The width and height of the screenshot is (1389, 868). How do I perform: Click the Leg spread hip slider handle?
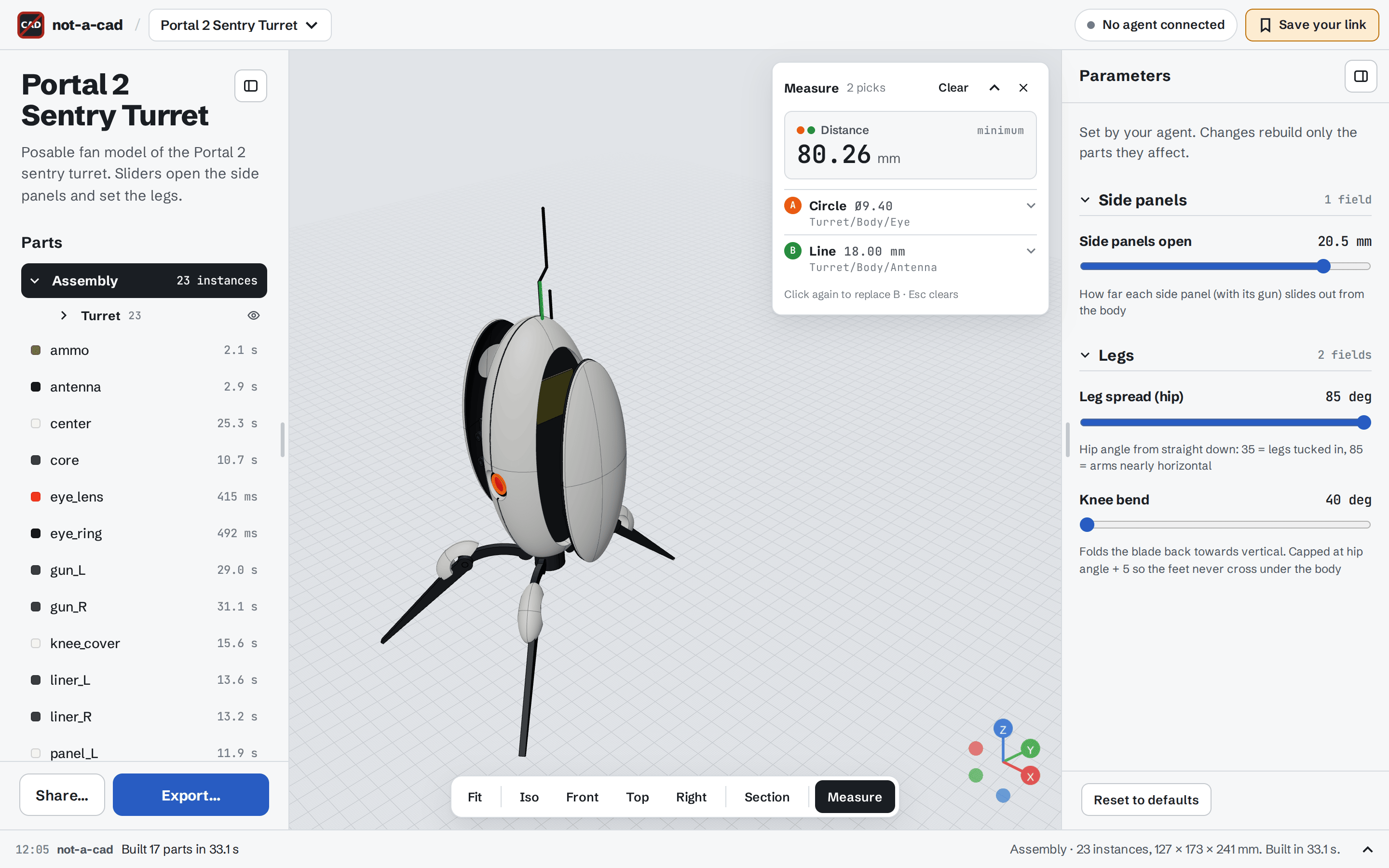coord(1364,423)
